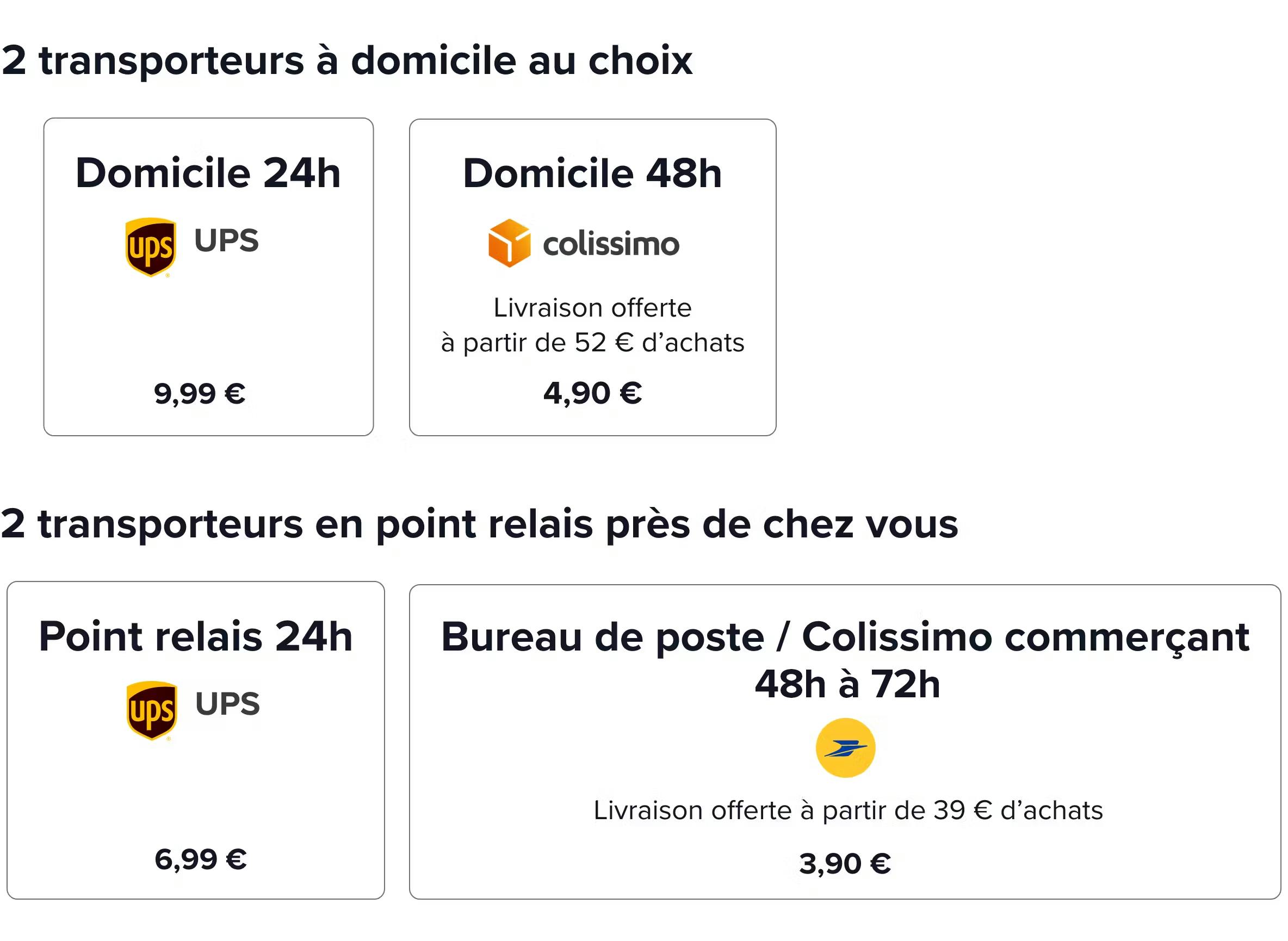Click the 6,99 € price

(x=201, y=859)
